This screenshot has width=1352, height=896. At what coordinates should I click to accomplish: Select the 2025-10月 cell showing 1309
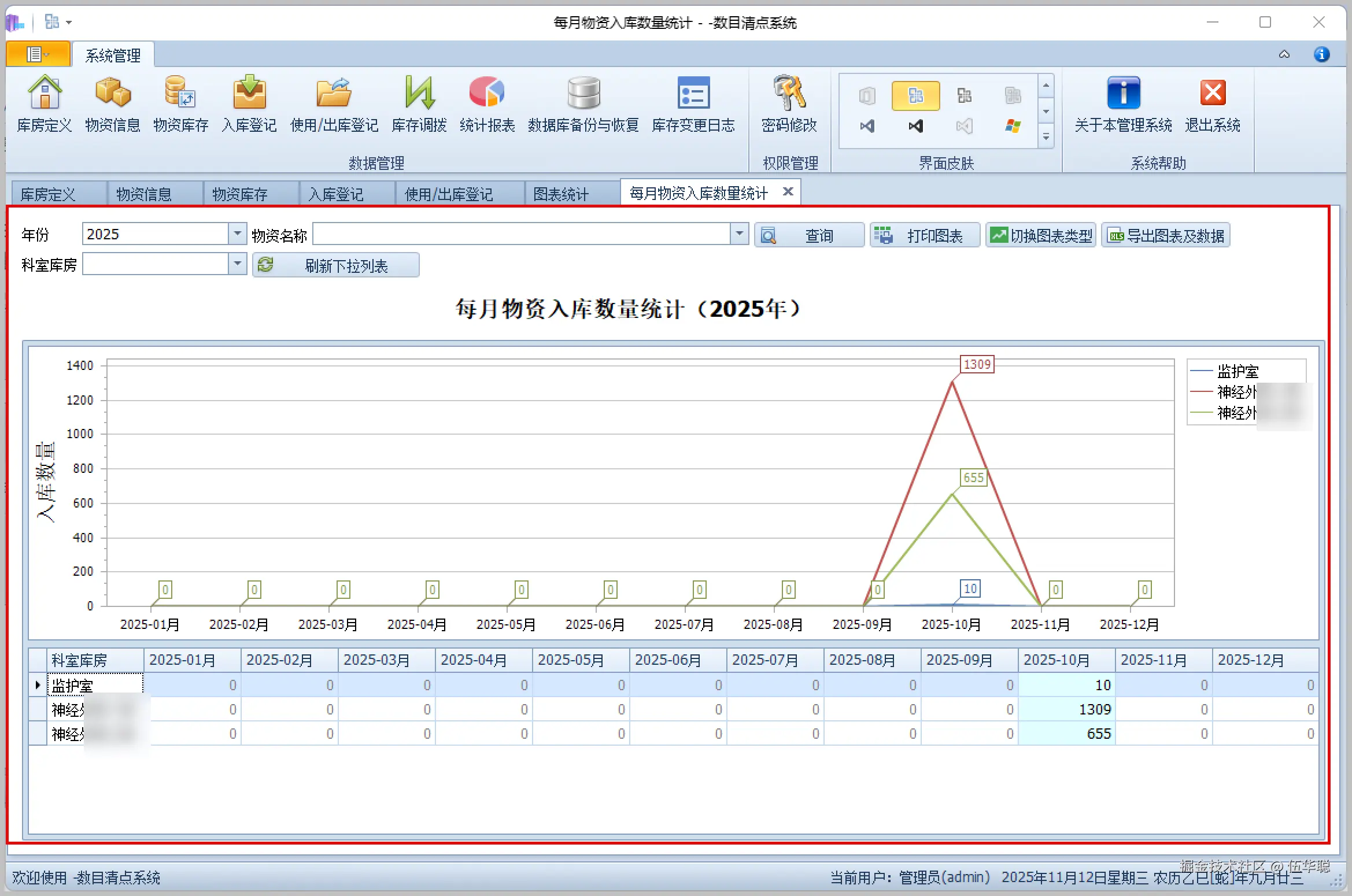[1067, 709]
